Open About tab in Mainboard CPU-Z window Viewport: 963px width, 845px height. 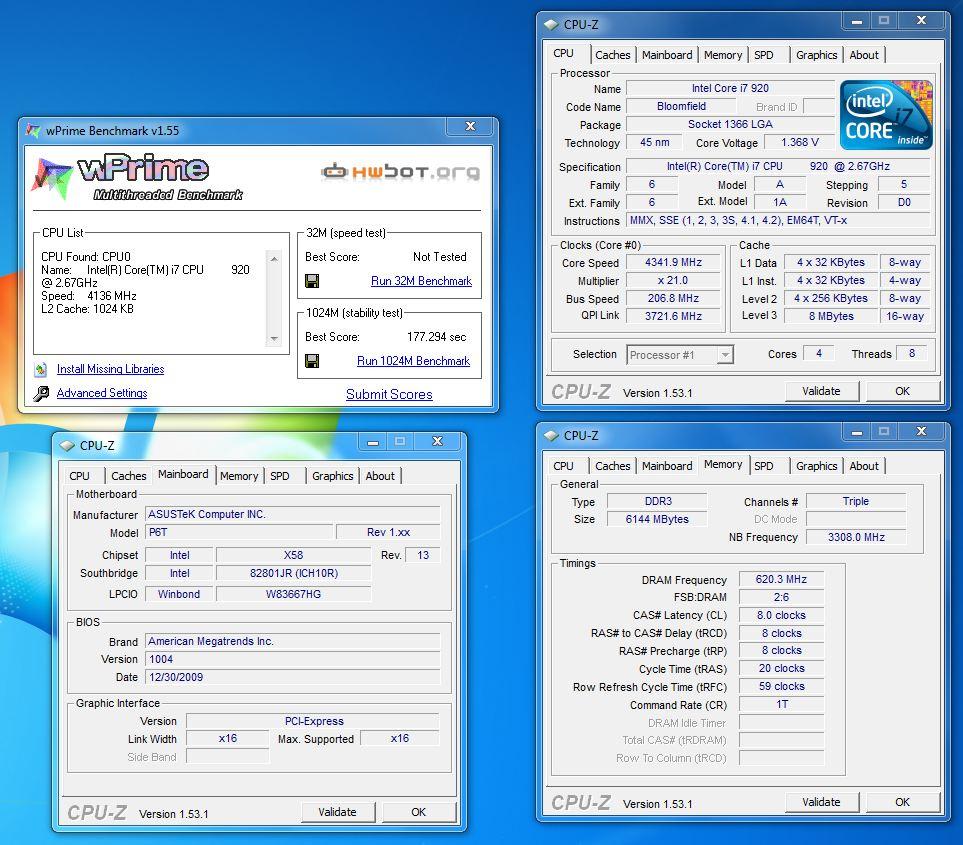[380, 476]
